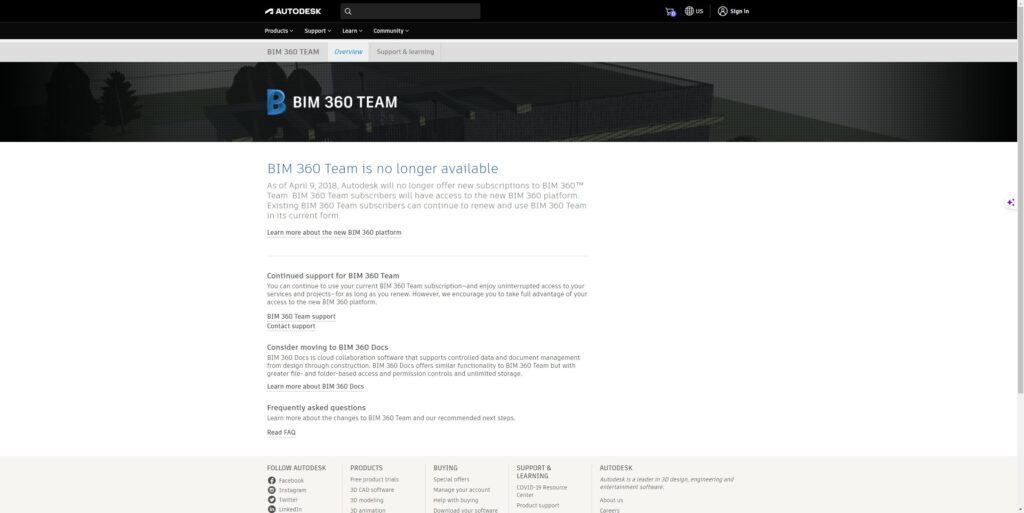
Task: Open the sparkle assistant button on the right edge
Action: coord(1010,202)
